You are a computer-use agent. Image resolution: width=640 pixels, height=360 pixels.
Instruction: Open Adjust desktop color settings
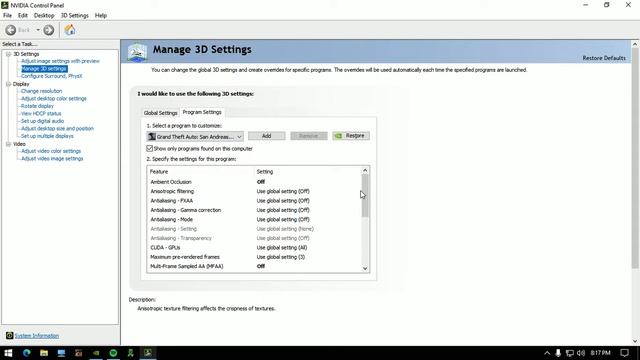(53, 99)
